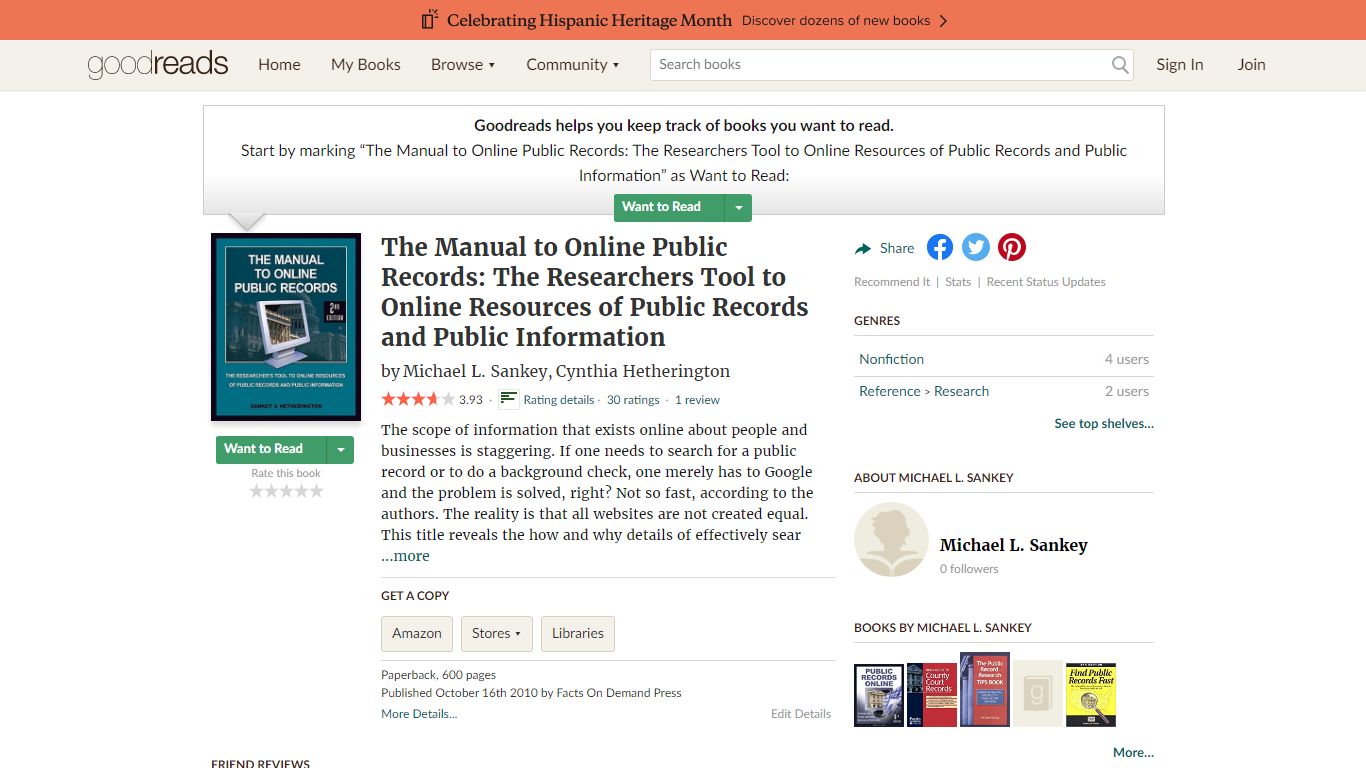Click the Amazon button
This screenshot has height=768, width=1366.
click(417, 633)
